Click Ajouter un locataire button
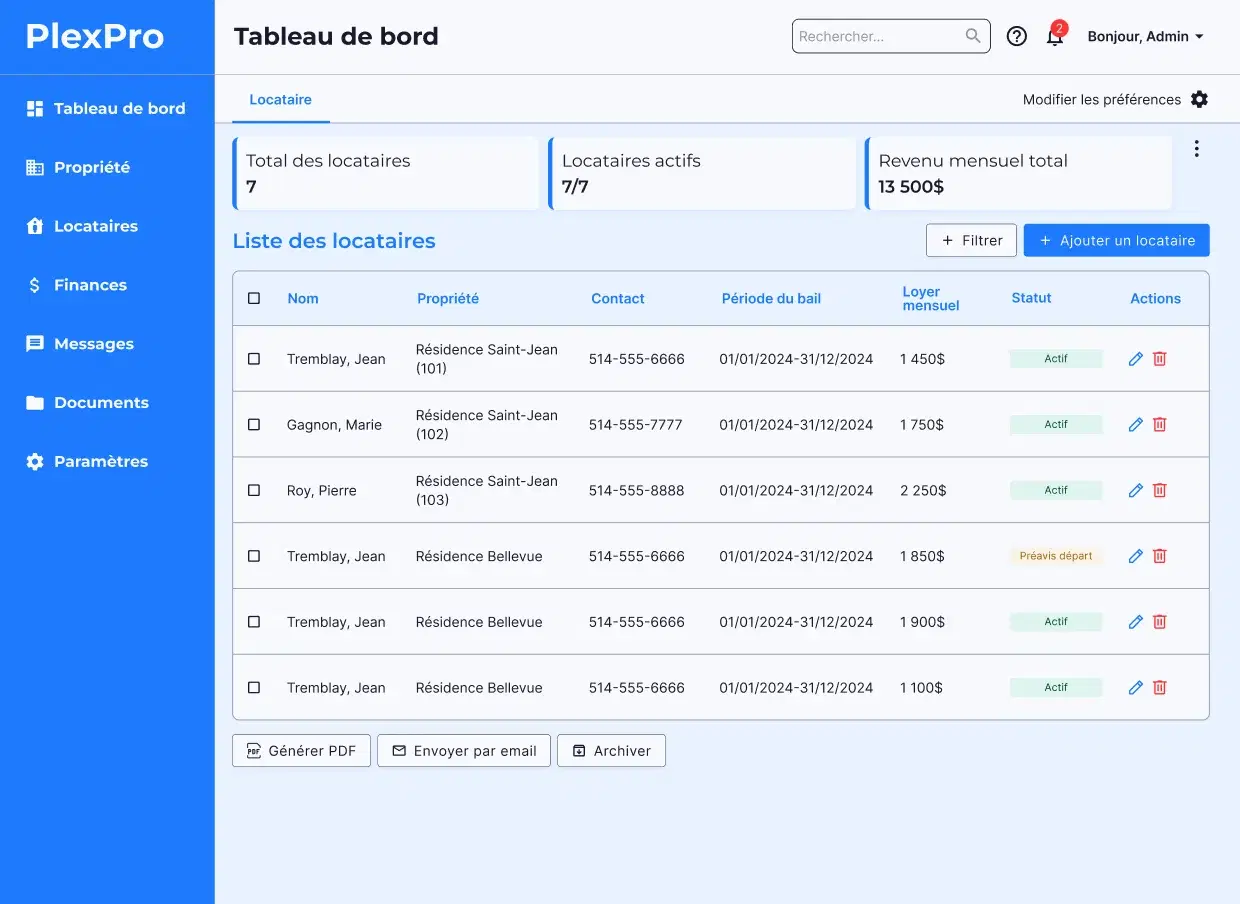The width and height of the screenshot is (1240, 904). click(1116, 241)
